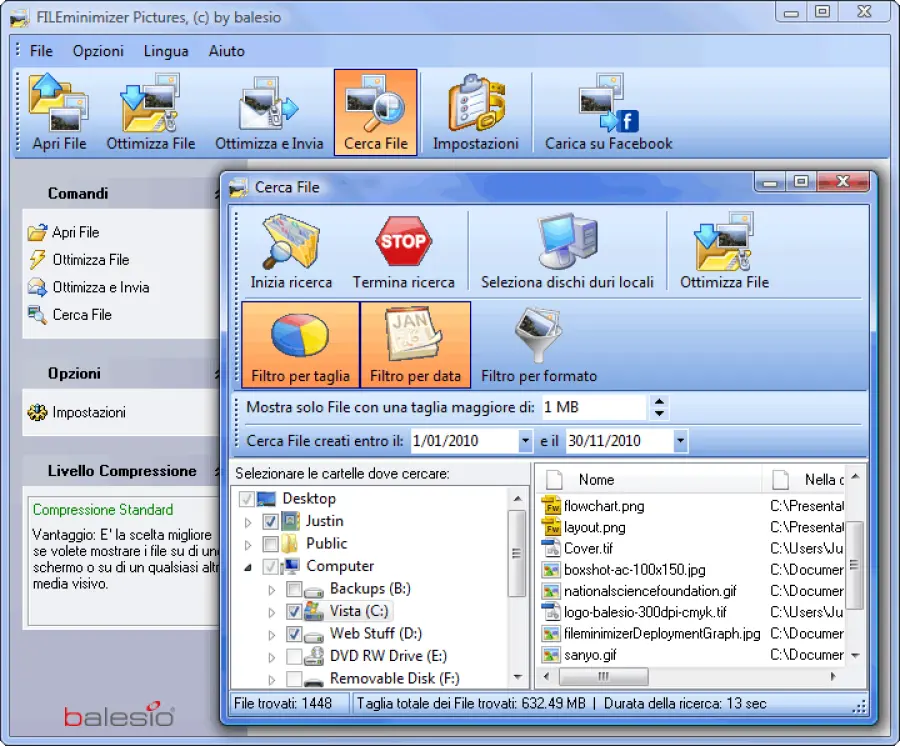Toggle the Filtro per taglia icon
The image size is (900, 746).
300,345
